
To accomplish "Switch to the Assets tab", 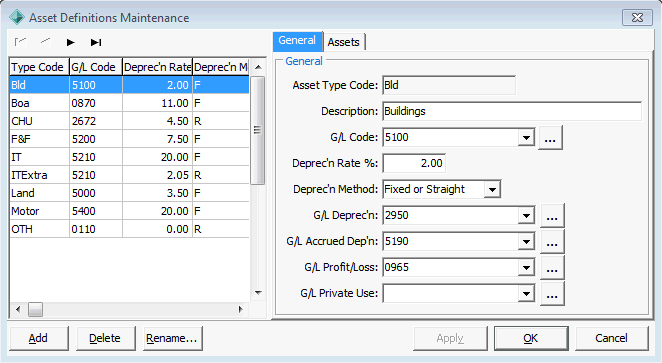I will click(344, 42).
